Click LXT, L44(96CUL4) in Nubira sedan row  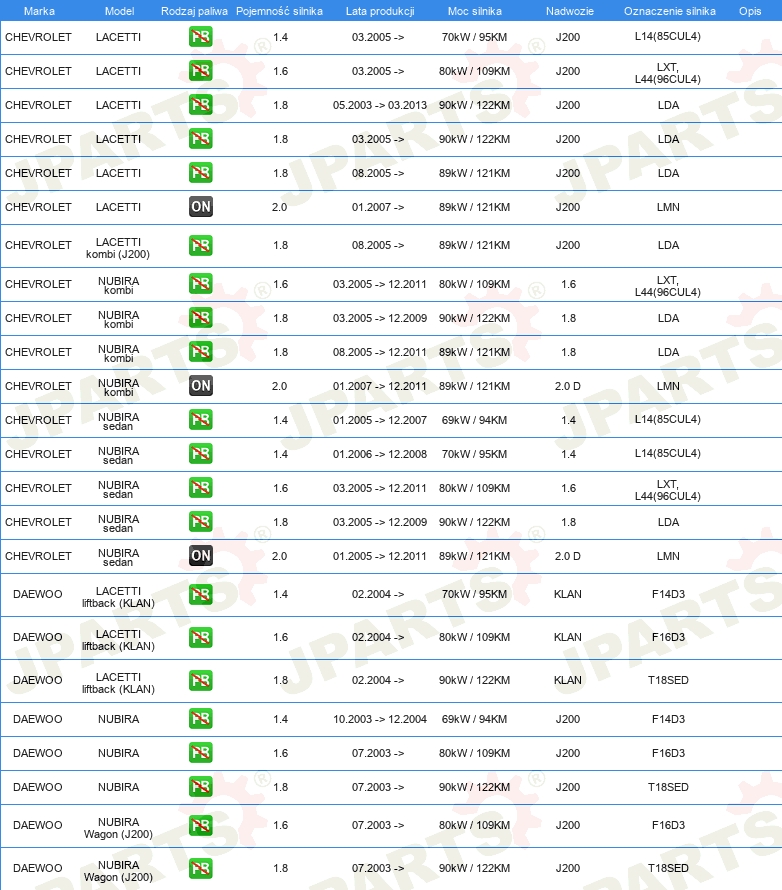tap(667, 490)
